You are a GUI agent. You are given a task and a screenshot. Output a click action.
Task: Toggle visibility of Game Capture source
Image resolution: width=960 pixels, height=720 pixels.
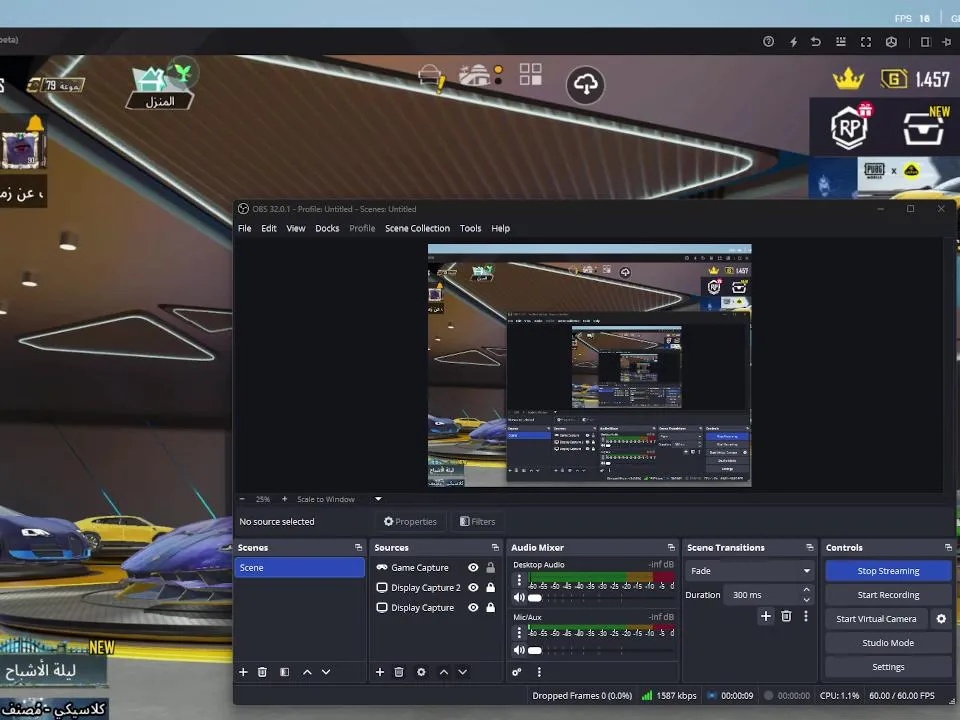(x=473, y=568)
